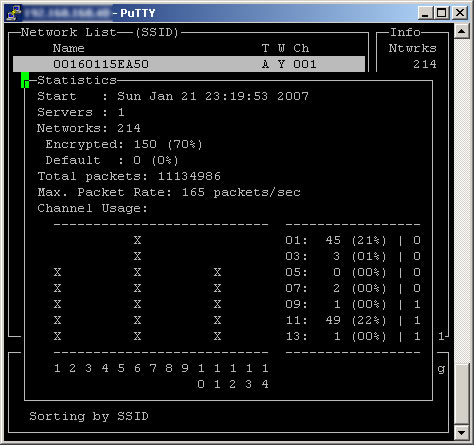This screenshot has height=445, width=474.
Task: Click the 'Max. Packet Rate: 165 packets/sec' line
Action: tap(169, 192)
